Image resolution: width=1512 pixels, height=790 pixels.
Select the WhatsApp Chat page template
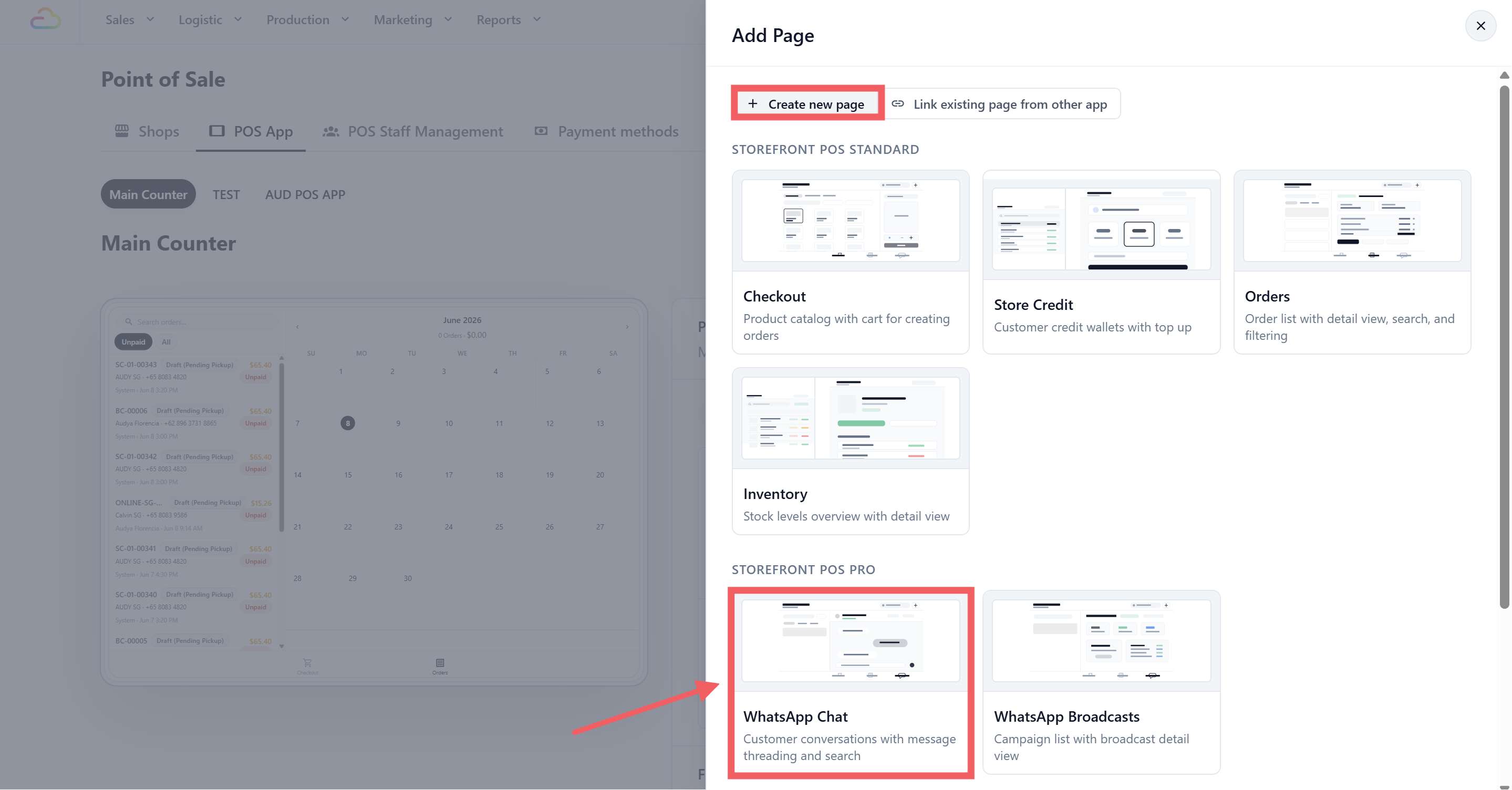850,682
